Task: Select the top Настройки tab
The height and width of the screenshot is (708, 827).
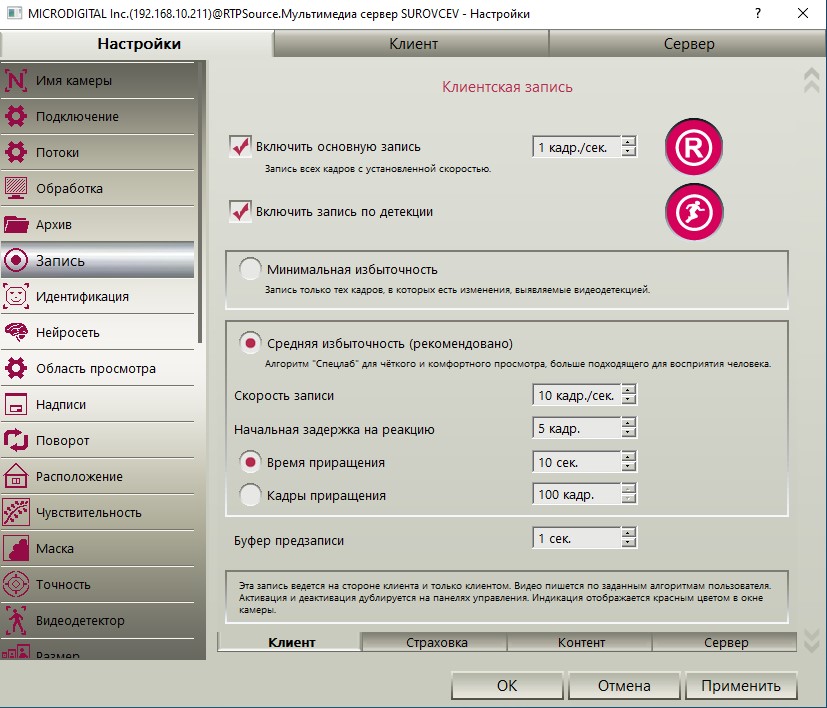Action: pyautogui.click(x=138, y=43)
